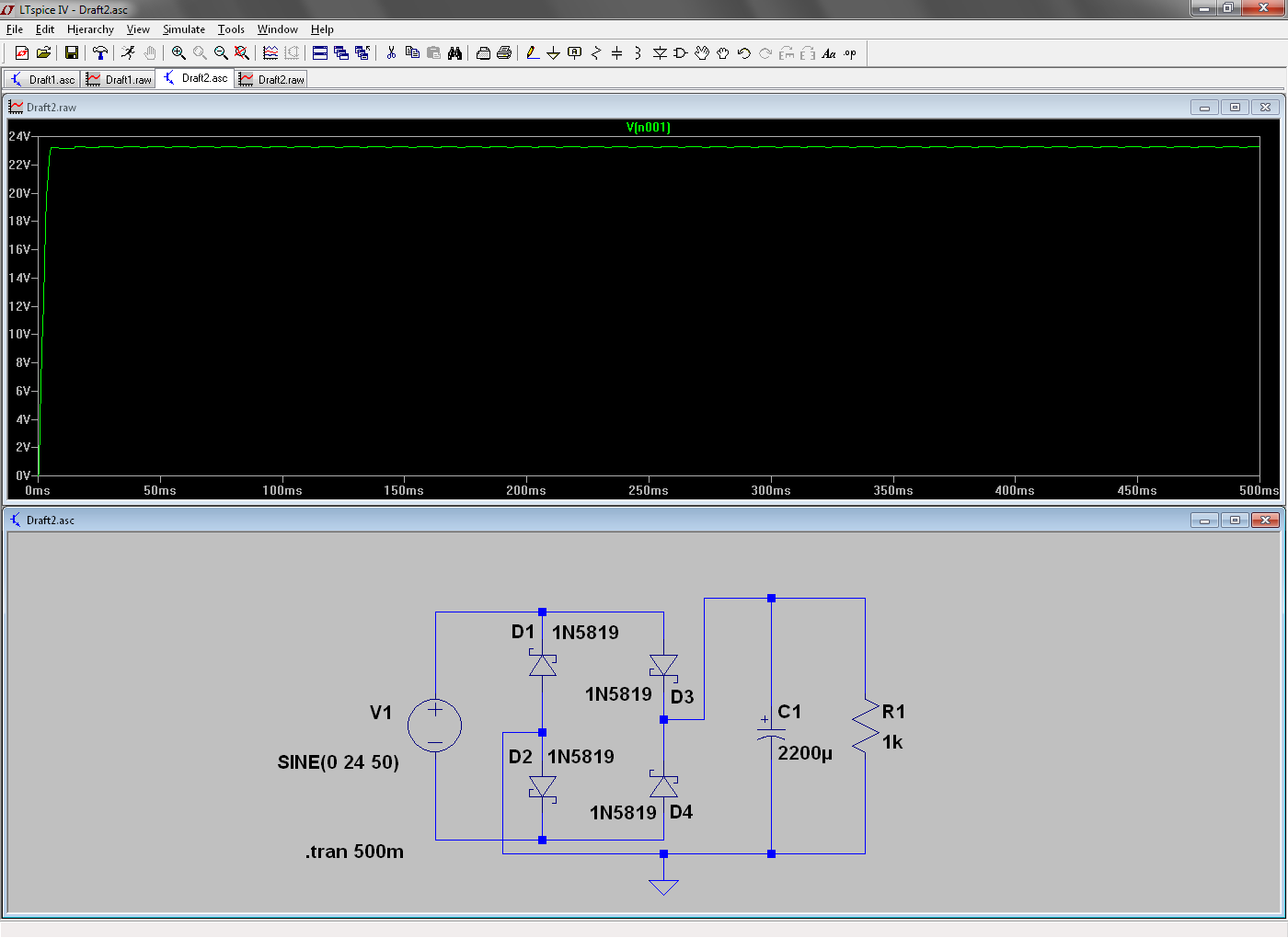Switch to the Draft1.raw tab
The image size is (1288, 938).
[x=119, y=80]
